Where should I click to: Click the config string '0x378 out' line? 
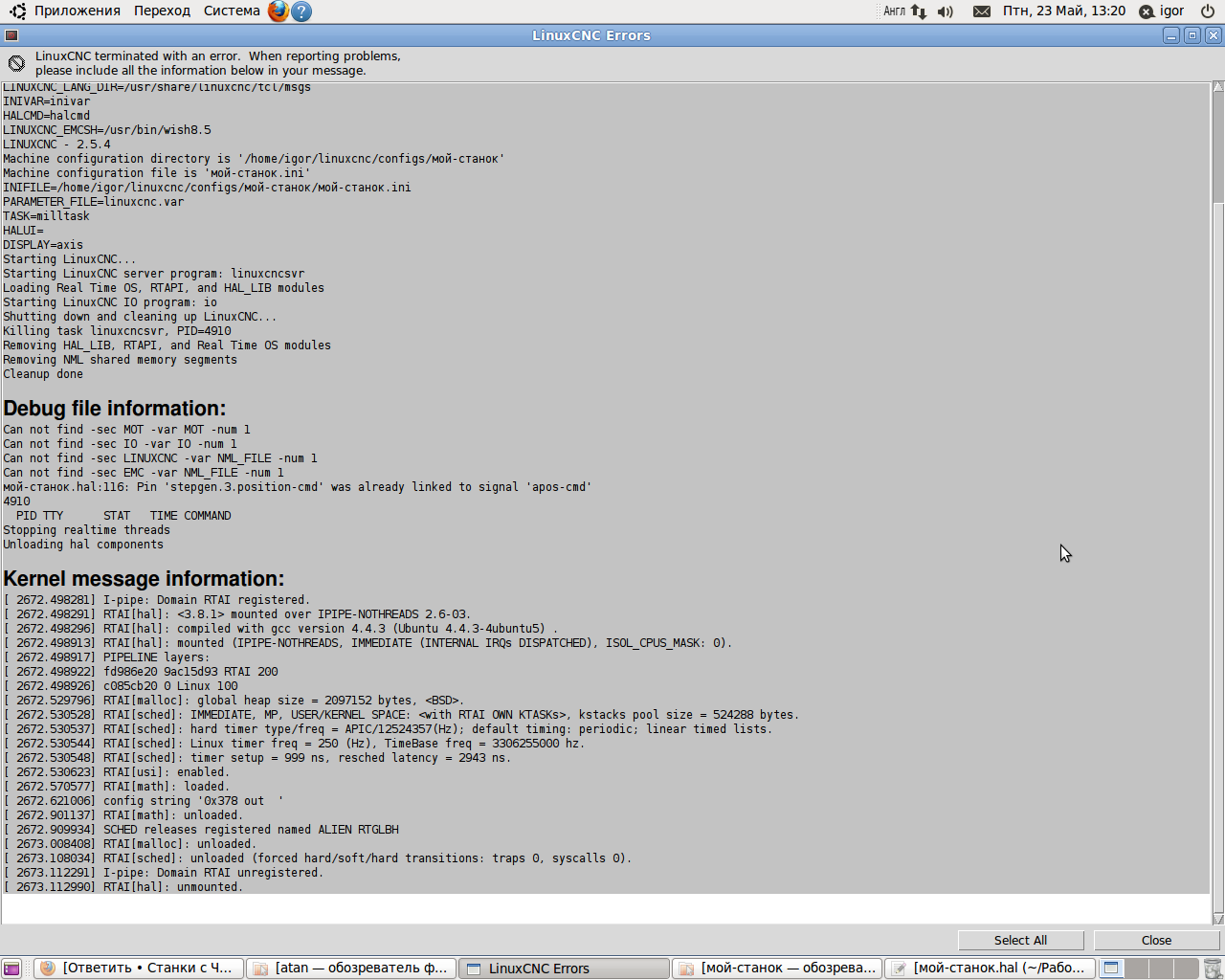click(x=144, y=801)
